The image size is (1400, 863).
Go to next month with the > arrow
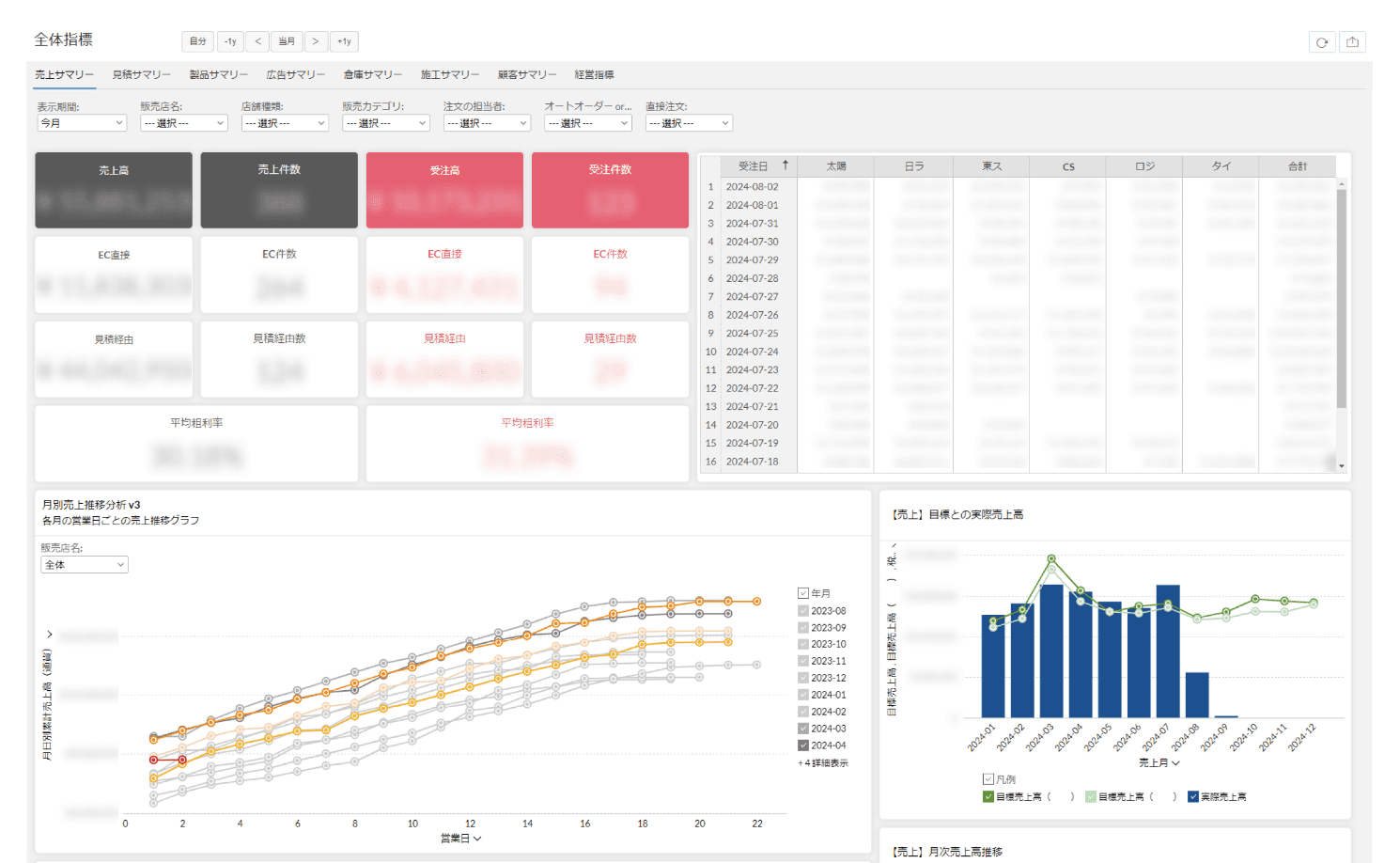(316, 41)
